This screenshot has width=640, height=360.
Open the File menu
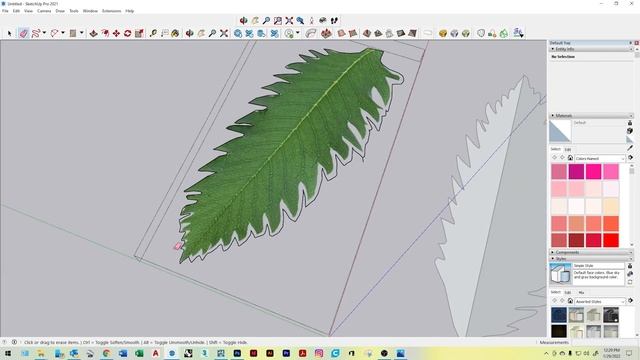(x=5, y=11)
